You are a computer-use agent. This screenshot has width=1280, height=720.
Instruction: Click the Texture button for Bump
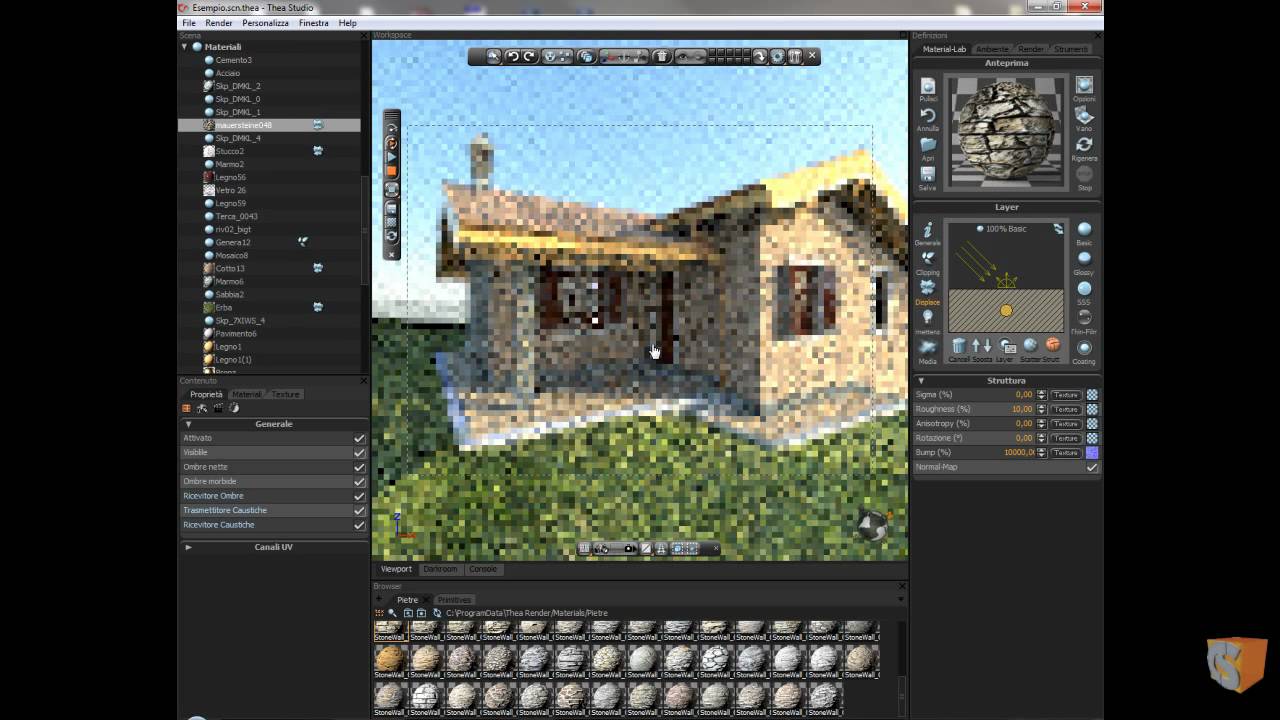[x=1066, y=453]
